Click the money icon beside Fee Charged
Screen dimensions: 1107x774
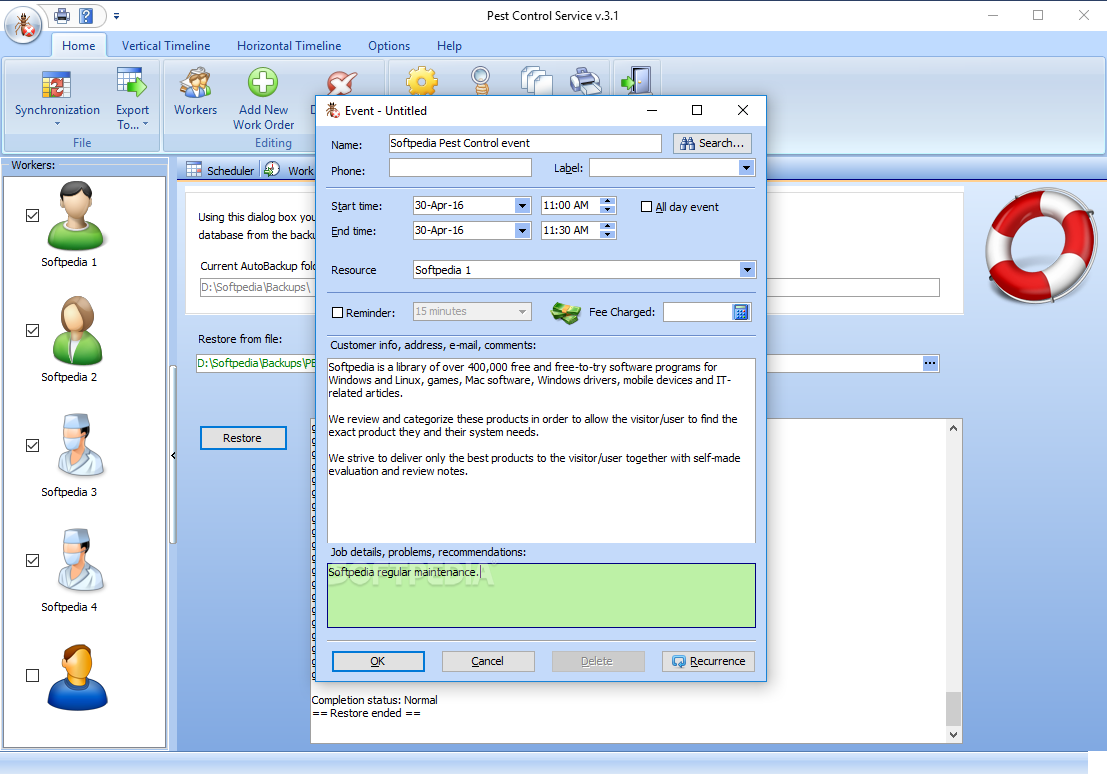566,312
